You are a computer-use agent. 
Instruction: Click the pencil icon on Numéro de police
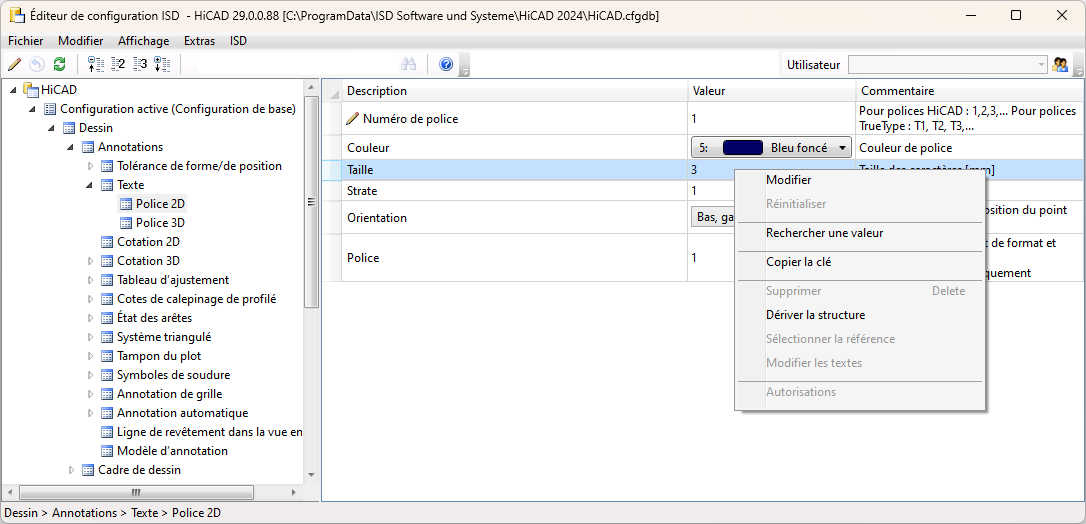353,118
